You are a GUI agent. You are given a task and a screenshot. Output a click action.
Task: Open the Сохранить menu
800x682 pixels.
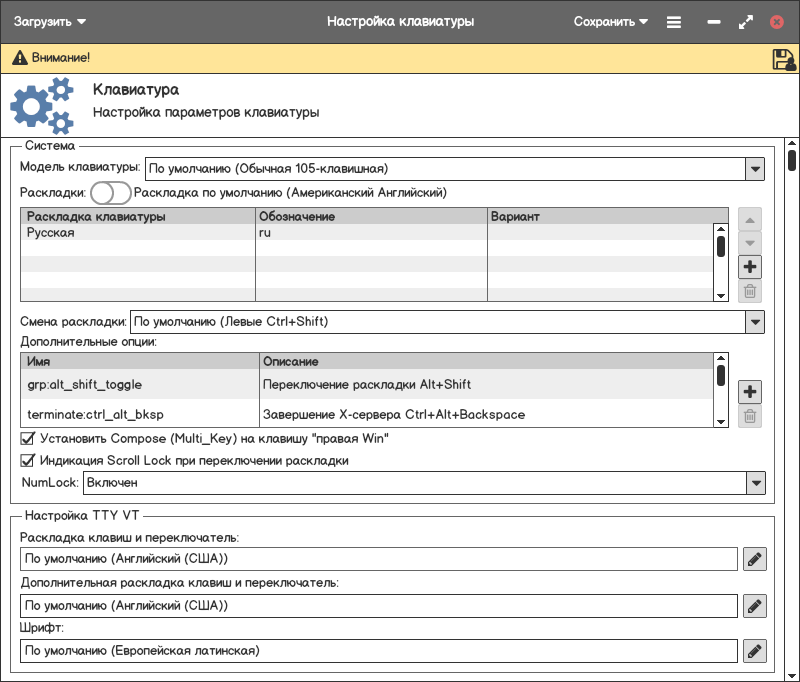click(x=610, y=21)
